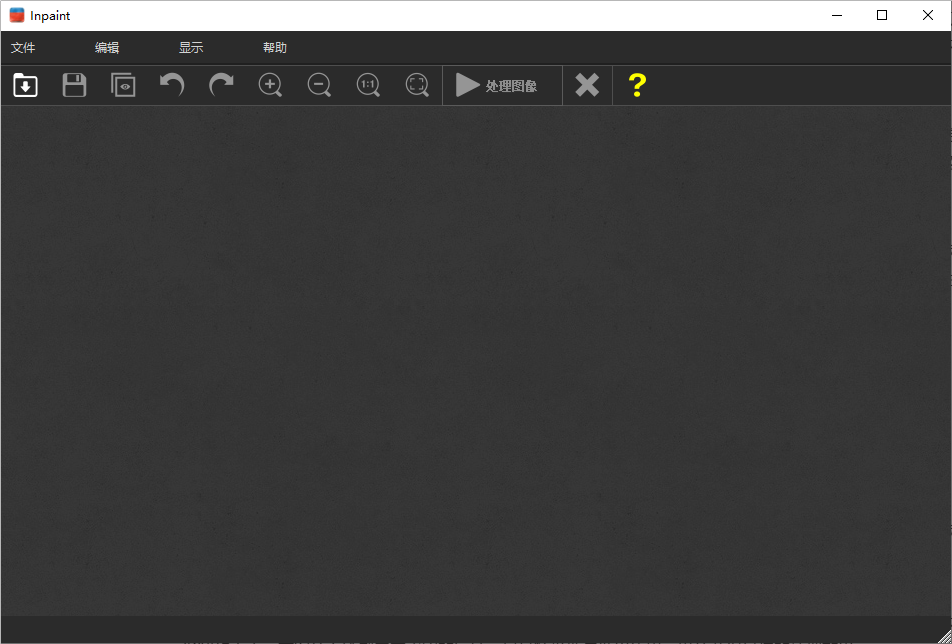Save the current image
952x644 pixels.
[73, 85]
